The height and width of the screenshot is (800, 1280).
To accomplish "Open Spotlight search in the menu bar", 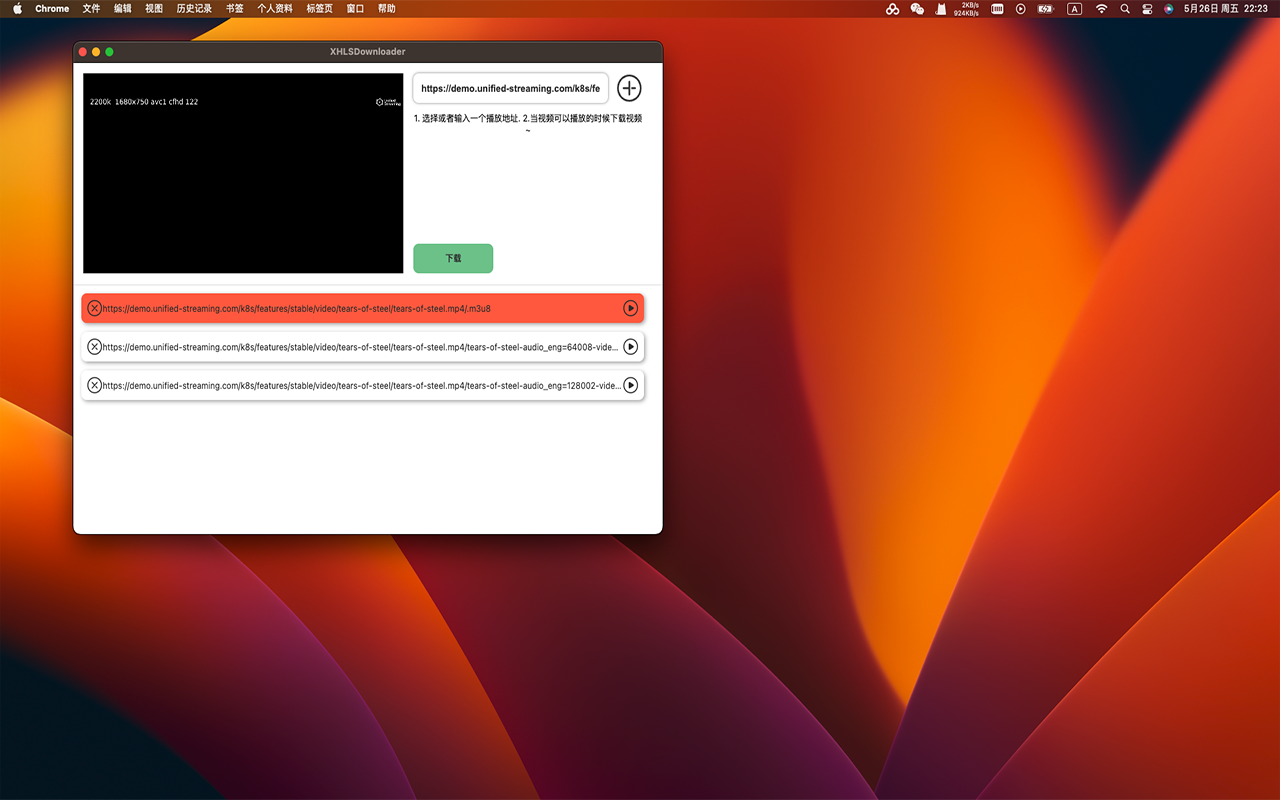I will [1124, 8].
